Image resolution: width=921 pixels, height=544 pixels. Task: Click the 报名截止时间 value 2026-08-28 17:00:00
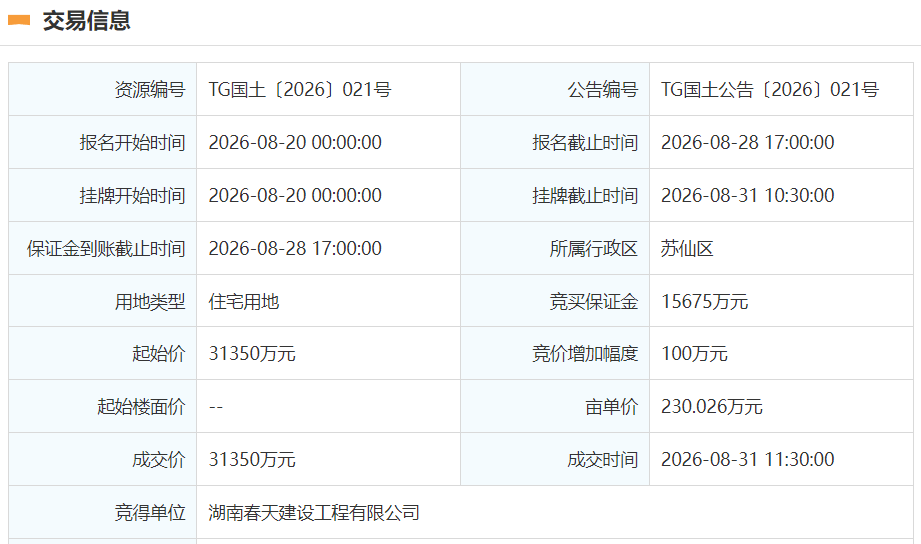tap(747, 142)
